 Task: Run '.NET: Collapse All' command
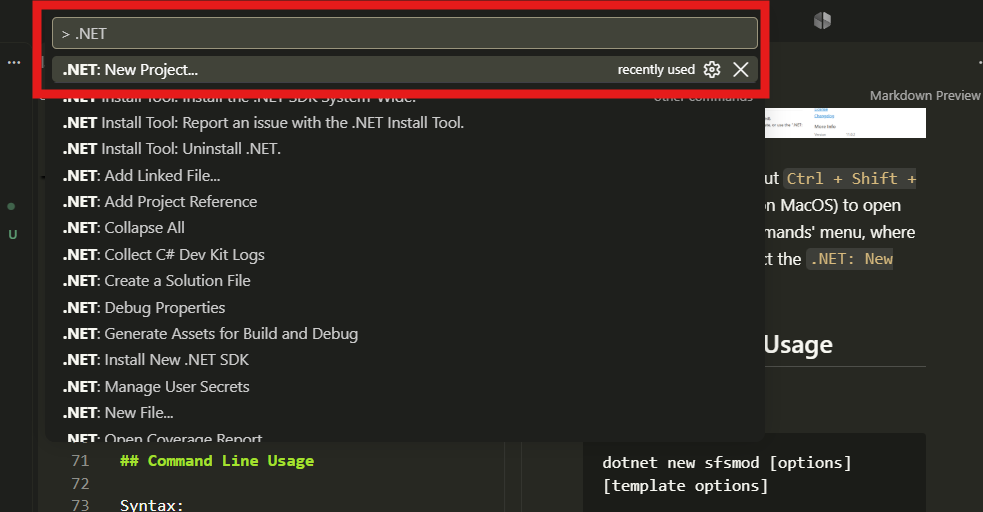pos(404,228)
